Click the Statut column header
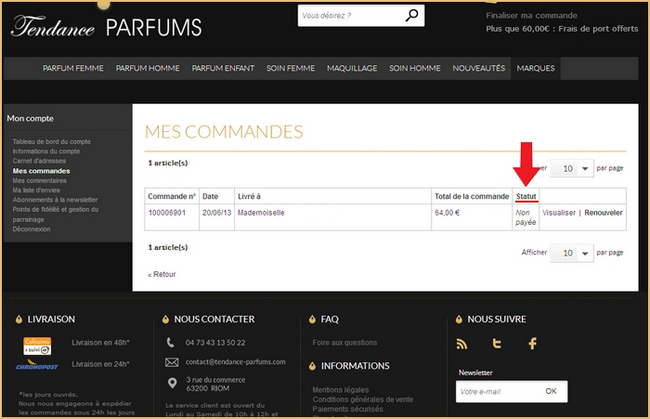This screenshot has height=419, width=650. 526,196
